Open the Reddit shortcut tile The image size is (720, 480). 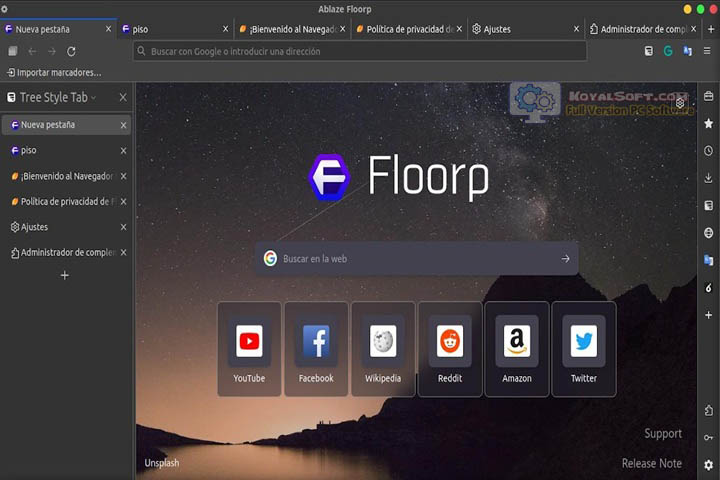click(x=450, y=349)
